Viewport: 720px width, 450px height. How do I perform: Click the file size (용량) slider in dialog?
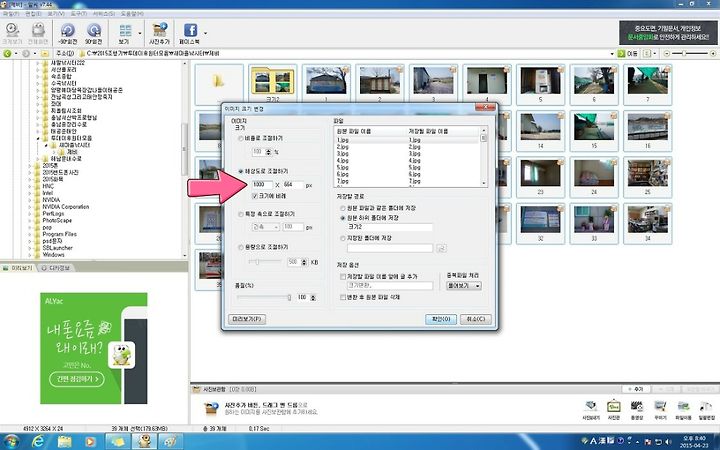265,262
